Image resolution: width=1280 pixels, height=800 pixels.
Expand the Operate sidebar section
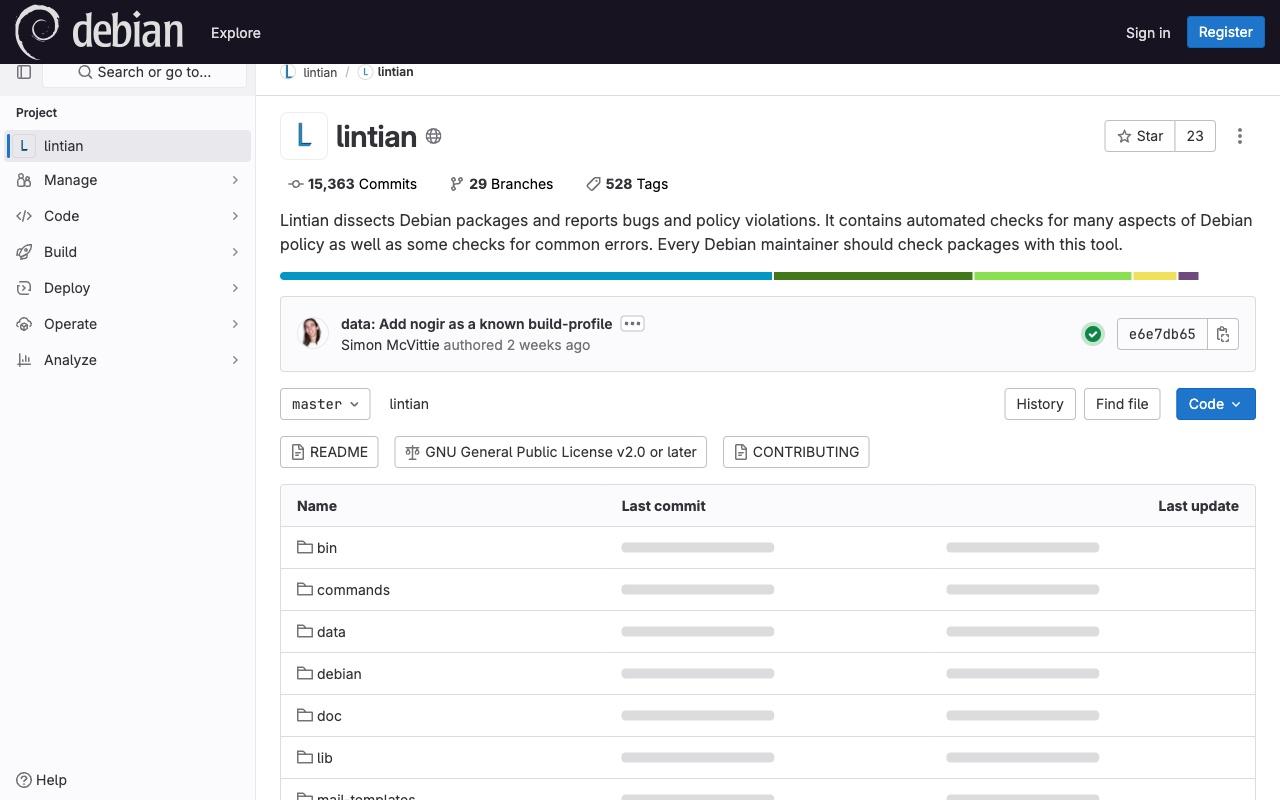click(x=128, y=324)
